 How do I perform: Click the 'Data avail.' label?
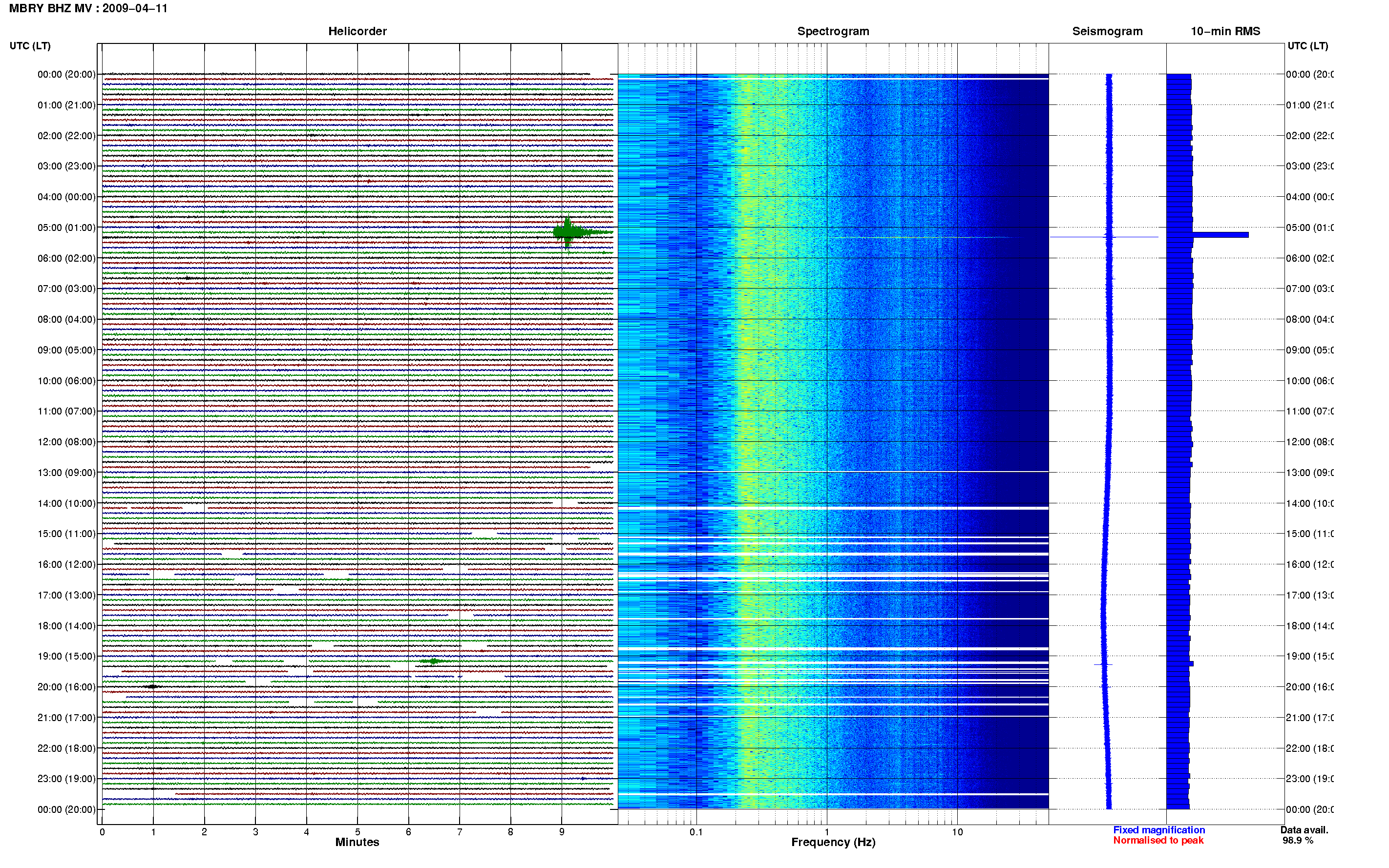point(1304,830)
